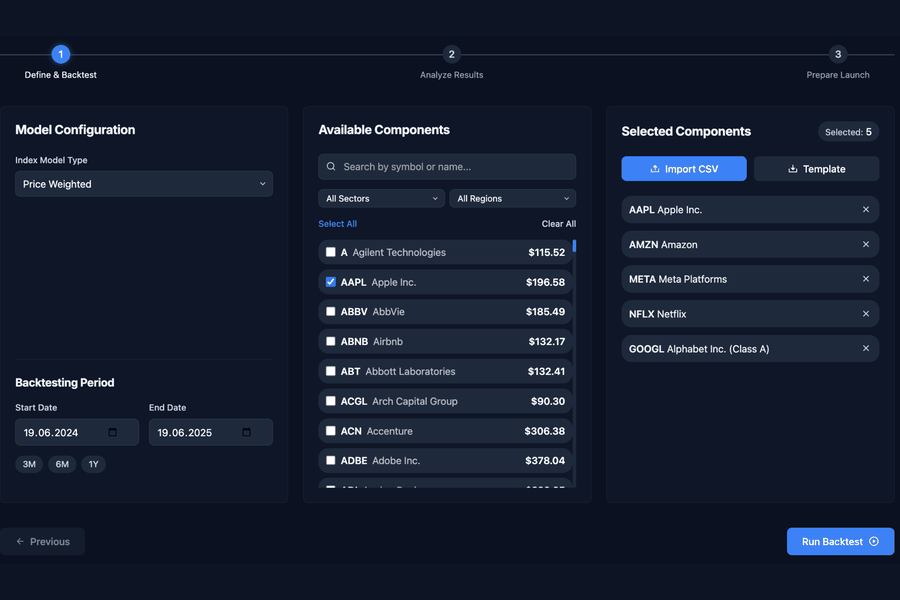Viewport: 900px width, 600px height.
Task: Uncheck the AAPL Apple Inc. checkbox
Action: (331, 282)
